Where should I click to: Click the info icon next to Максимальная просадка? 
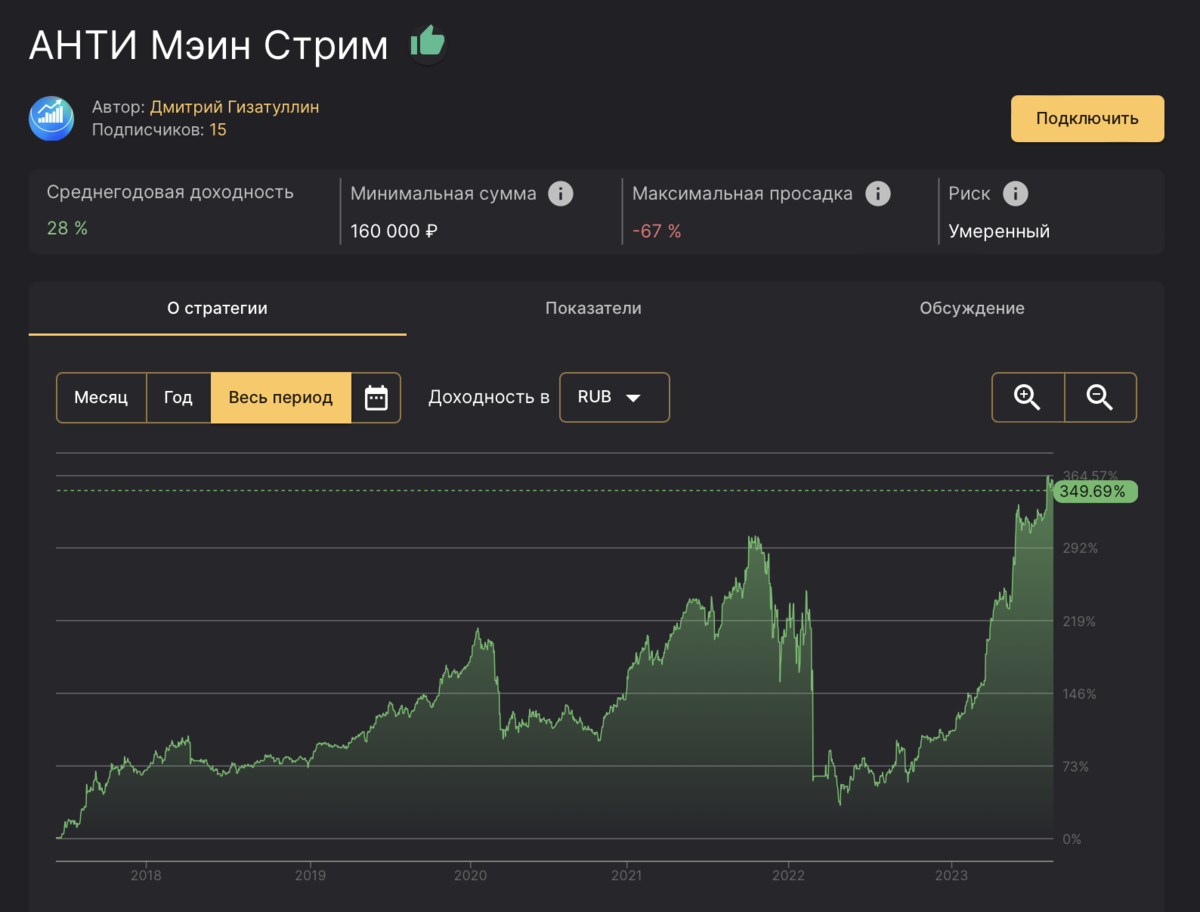tap(878, 194)
